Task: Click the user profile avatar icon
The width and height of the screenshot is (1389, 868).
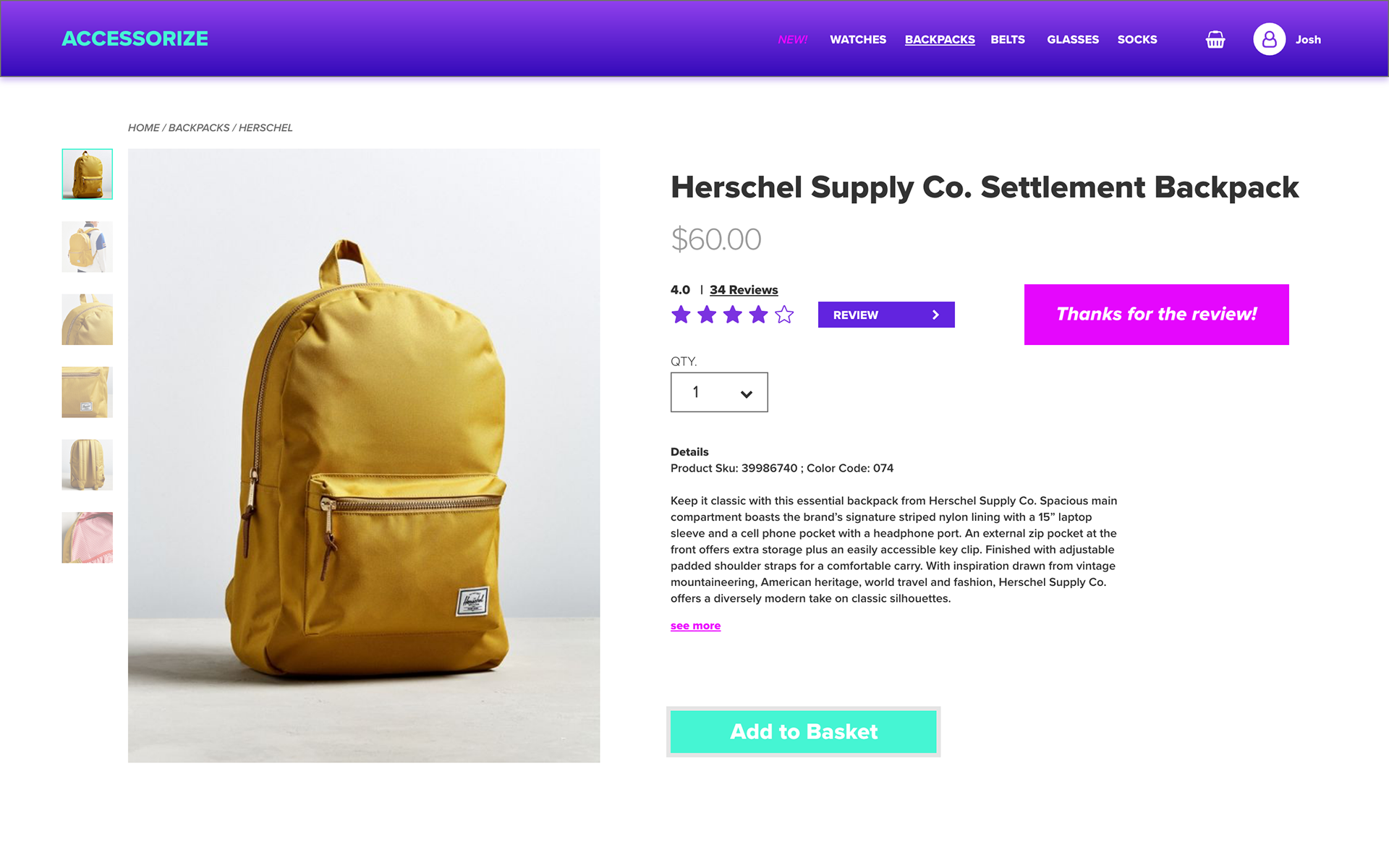Action: [x=1269, y=39]
